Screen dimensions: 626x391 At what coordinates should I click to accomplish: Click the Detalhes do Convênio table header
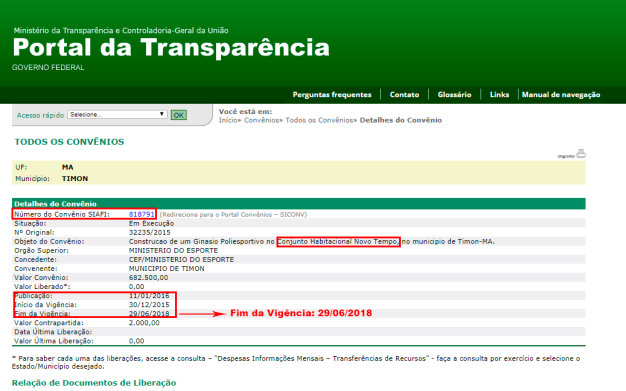point(299,203)
